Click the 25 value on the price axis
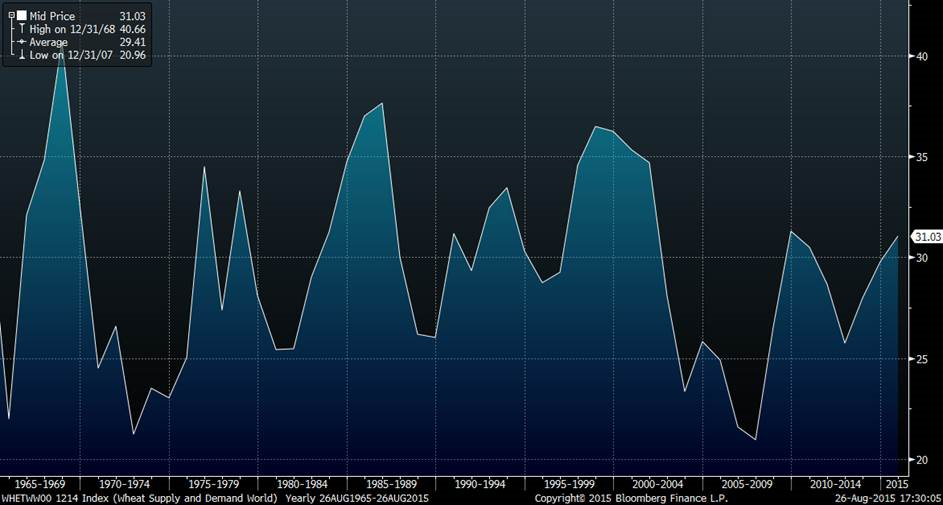Screen dimensions: 943x505 click(922, 359)
